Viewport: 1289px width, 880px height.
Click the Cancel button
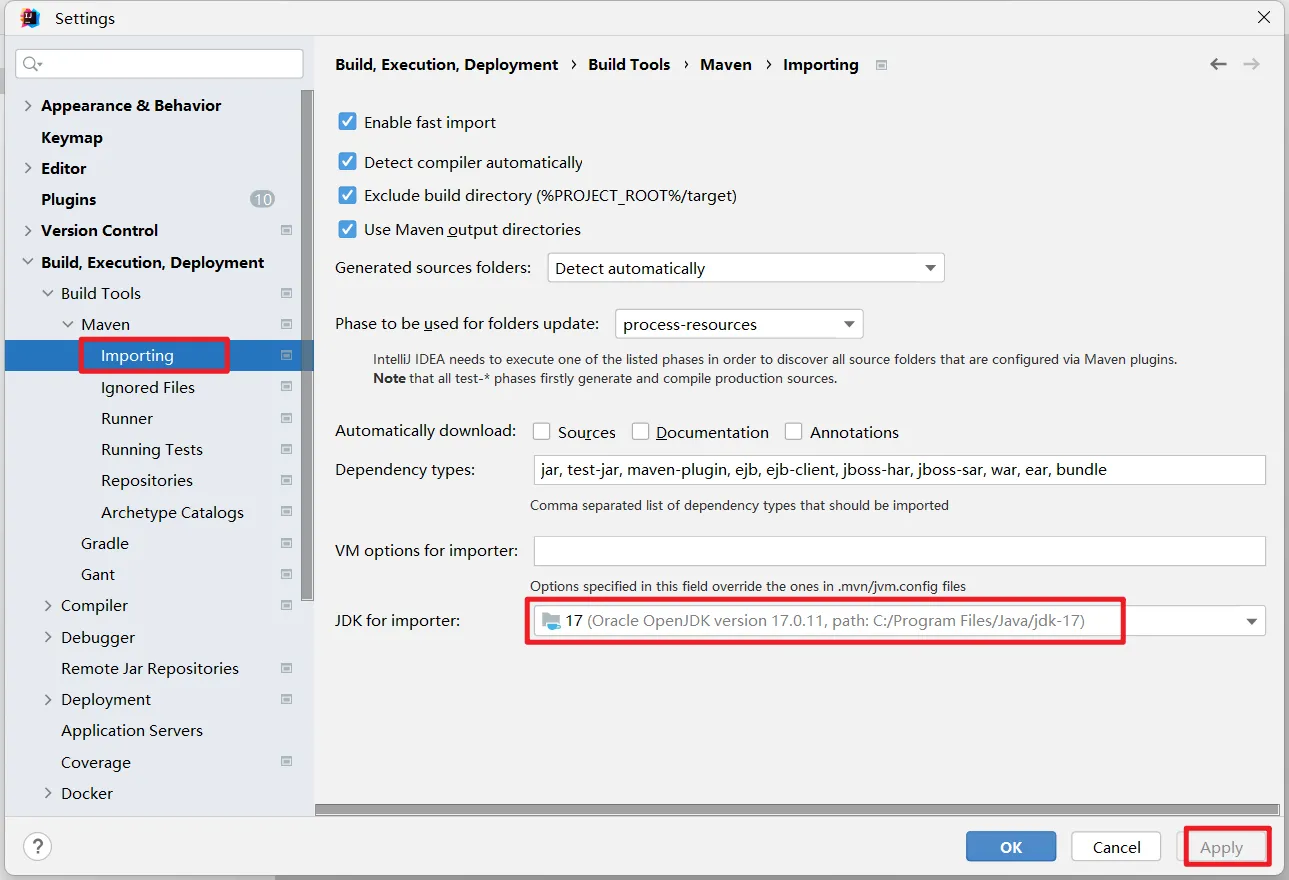tap(1116, 847)
